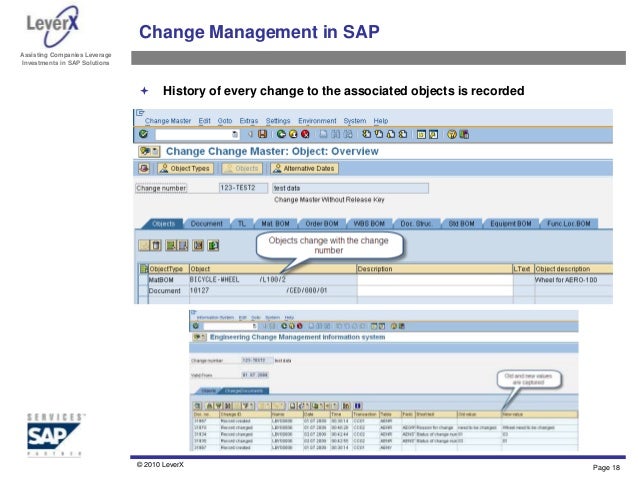Open the Settings menu
Viewport: 638px width, 479px height.
278,121
